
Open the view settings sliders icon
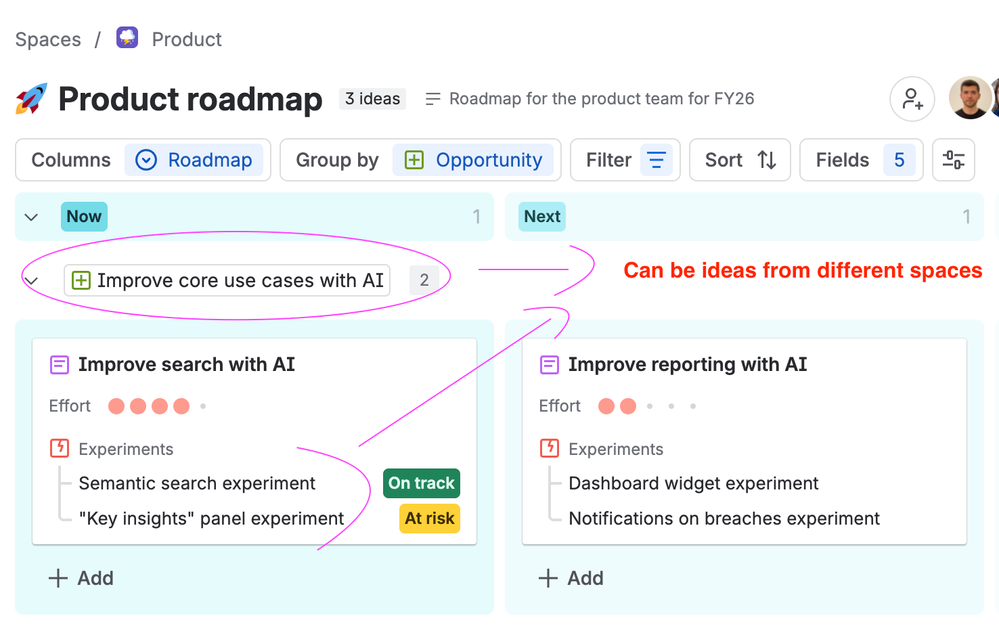[x=953, y=160]
